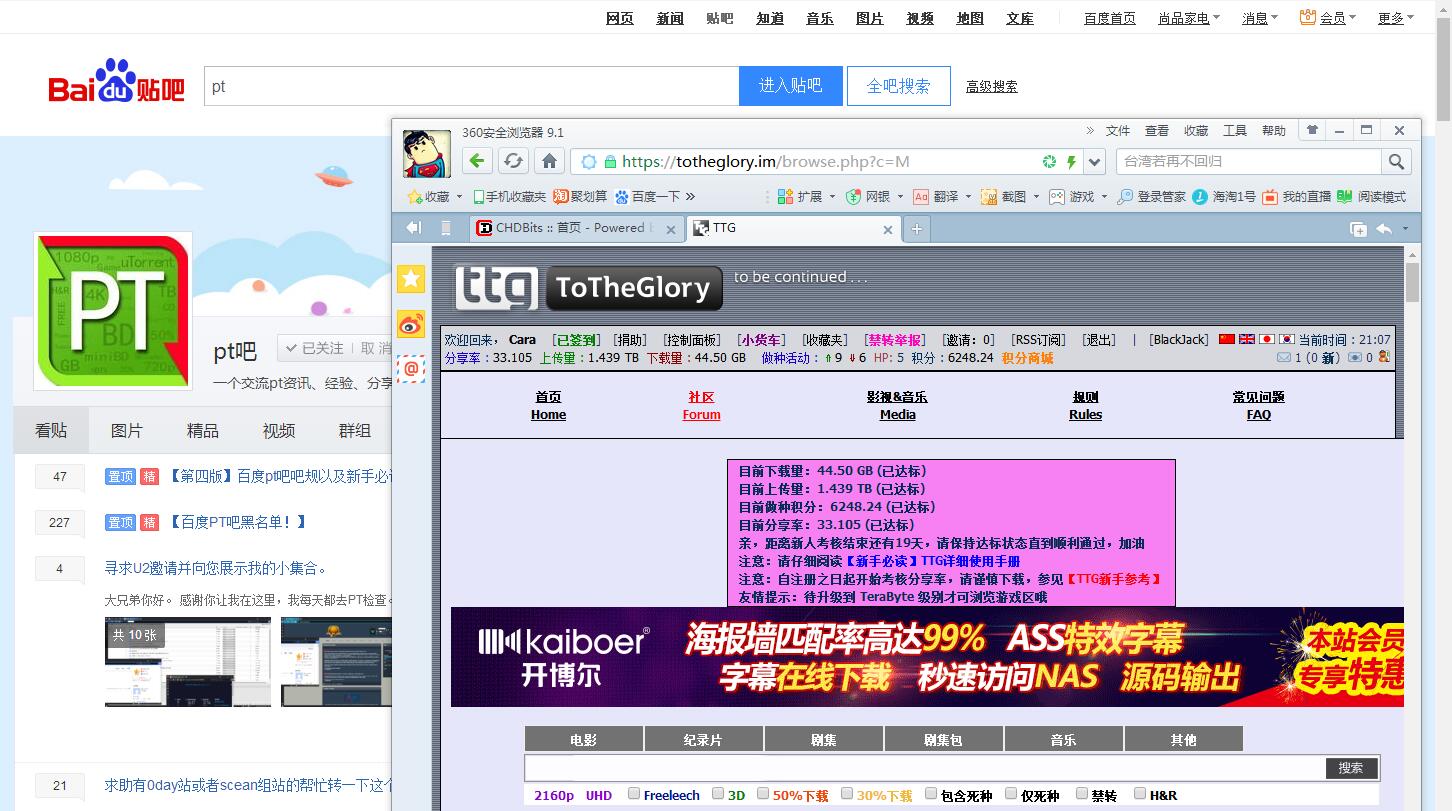This screenshot has width=1452, height=811.
Task: Select the 精品 tab in pt吧
Action: [203, 431]
